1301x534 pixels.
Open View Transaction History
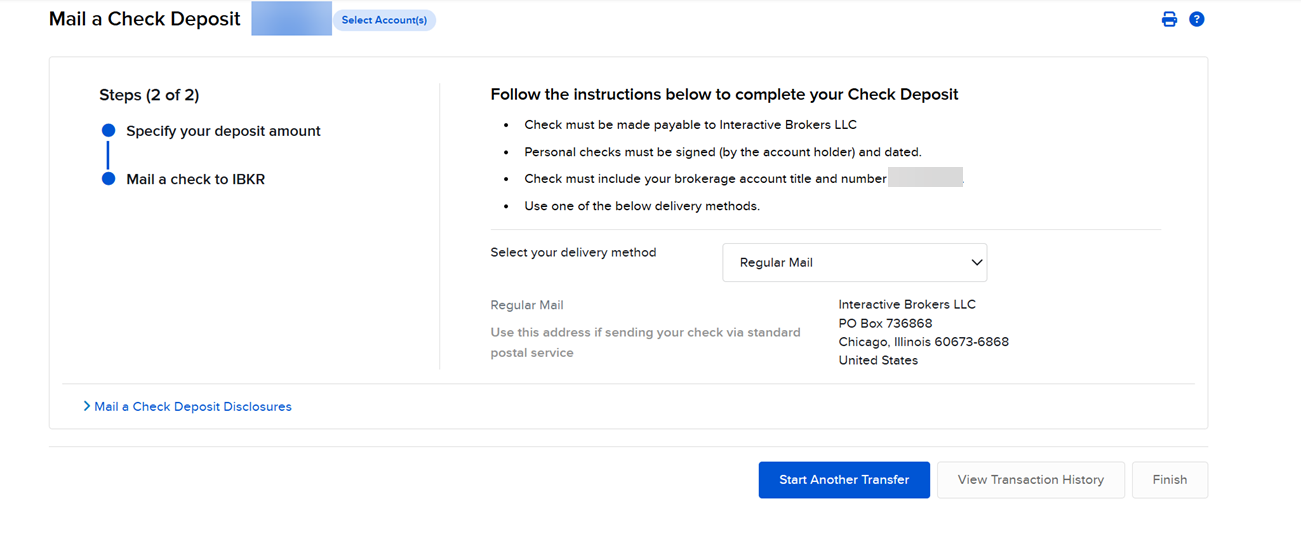click(1030, 480)
